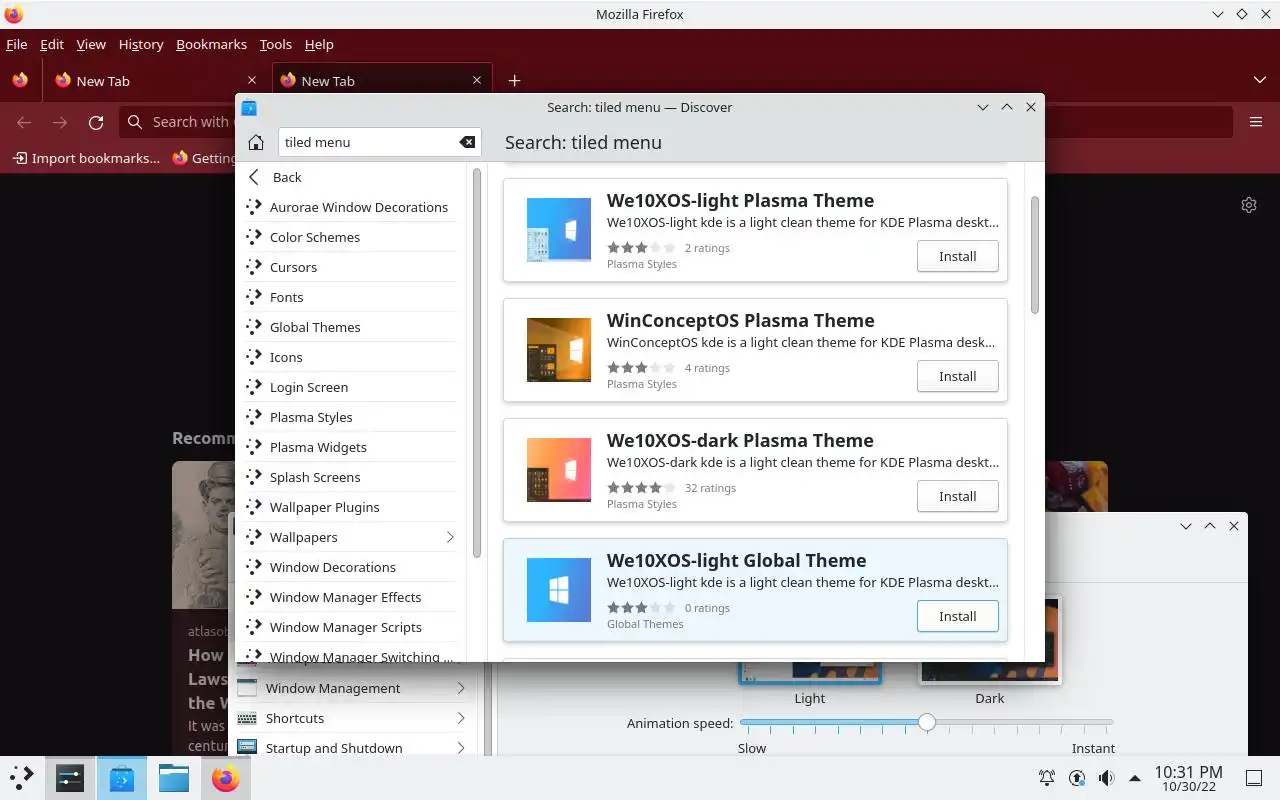This screenshot has height=800, width=1280.
Task: Select Window Manager Scripts category
Action: (350, 627)
